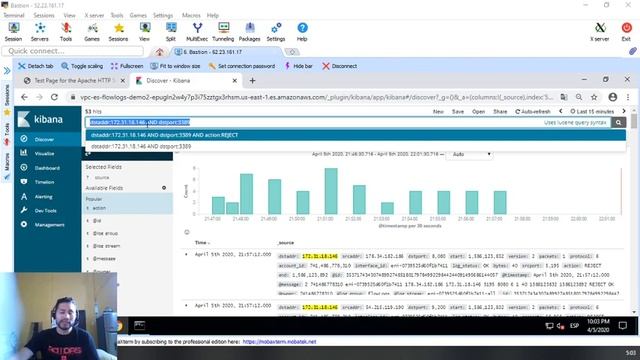Click the Chrome address bar URL
The height and width of the screenshot is (360, 640).
[316, 97]
